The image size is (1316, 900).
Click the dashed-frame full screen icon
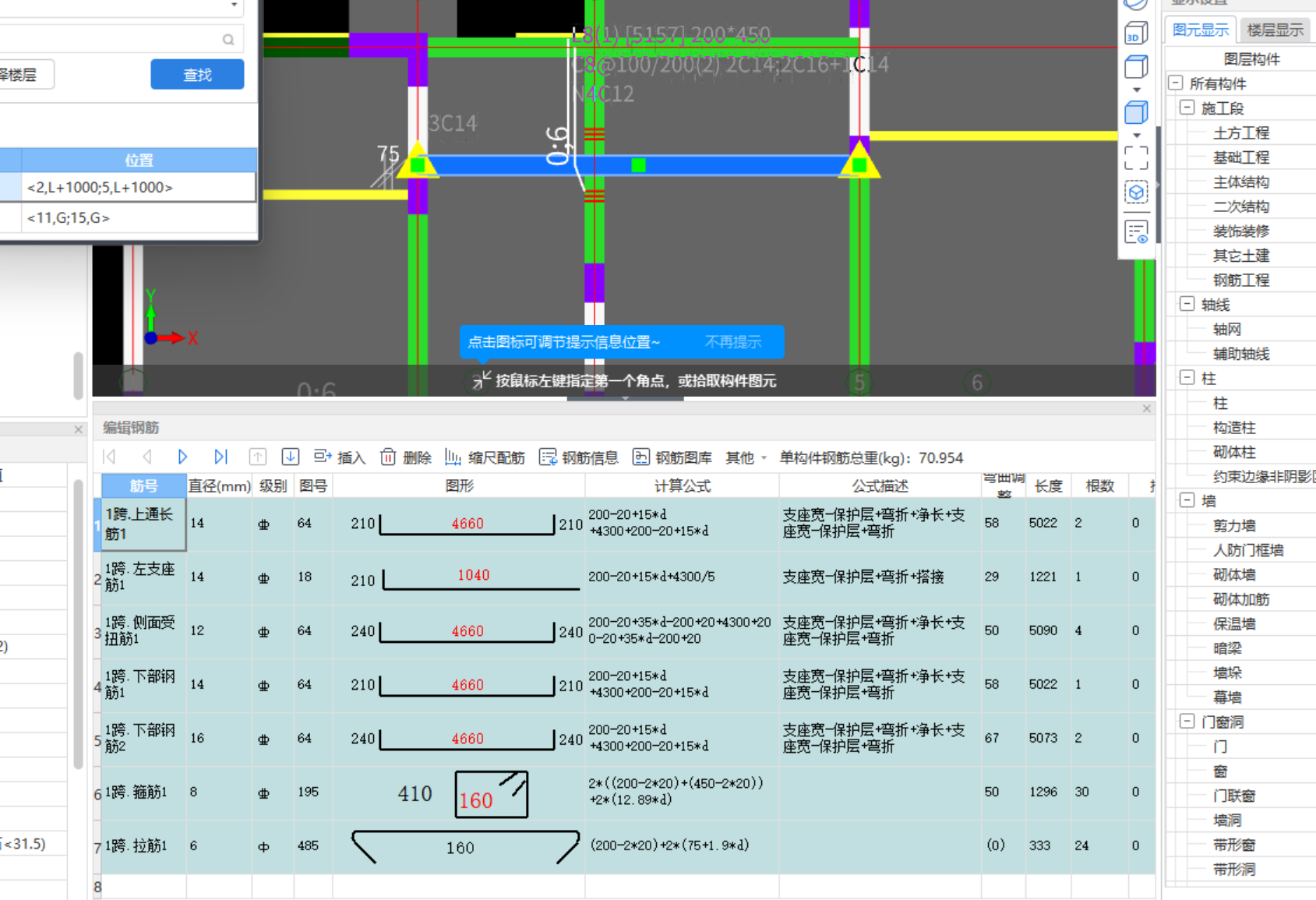click(x=1136, y=158)
